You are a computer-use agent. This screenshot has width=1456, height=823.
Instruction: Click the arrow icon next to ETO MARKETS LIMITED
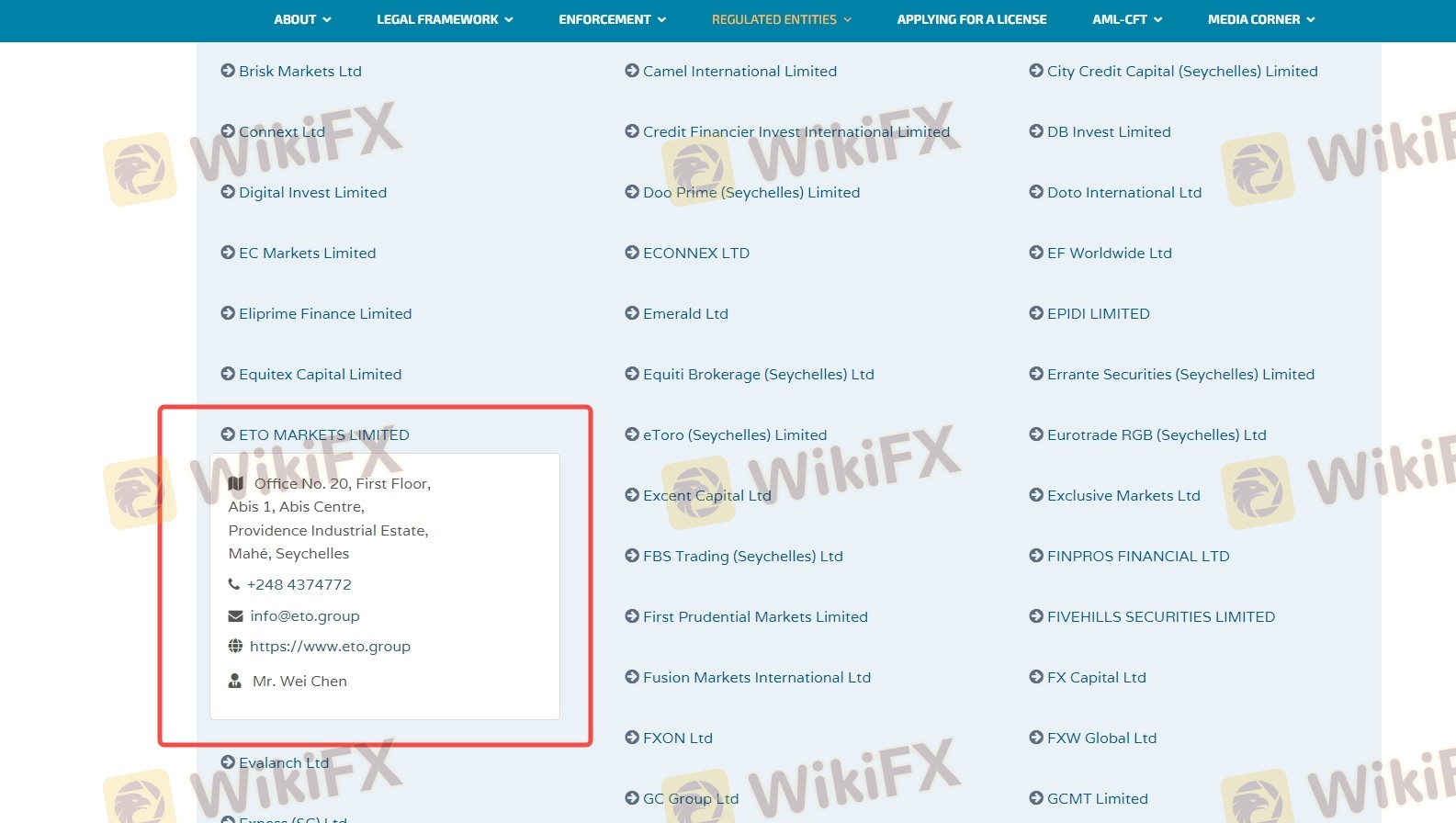(228, 434)
